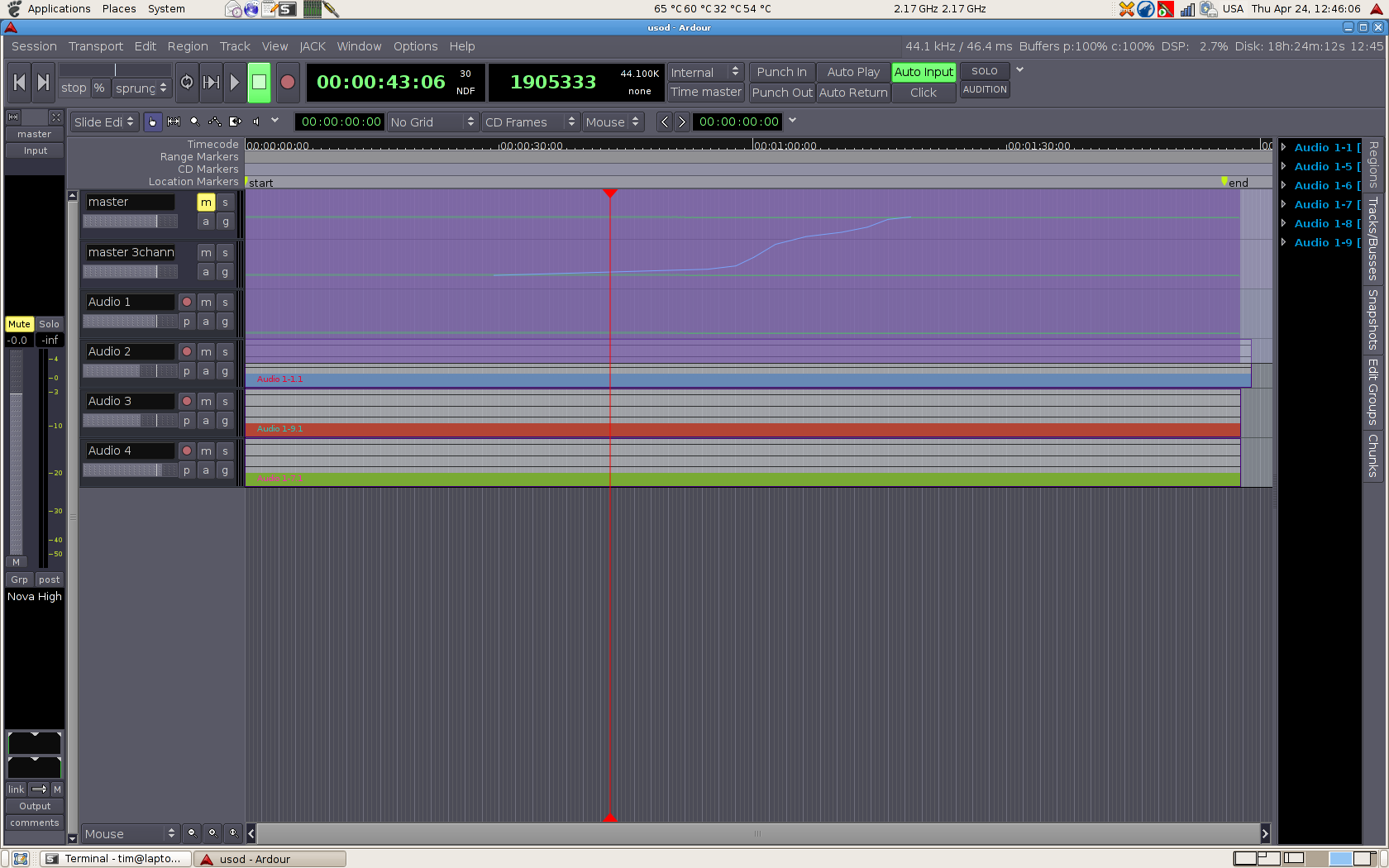
Task: Switch to the Snapshots tab
Action: point(1372,319)
